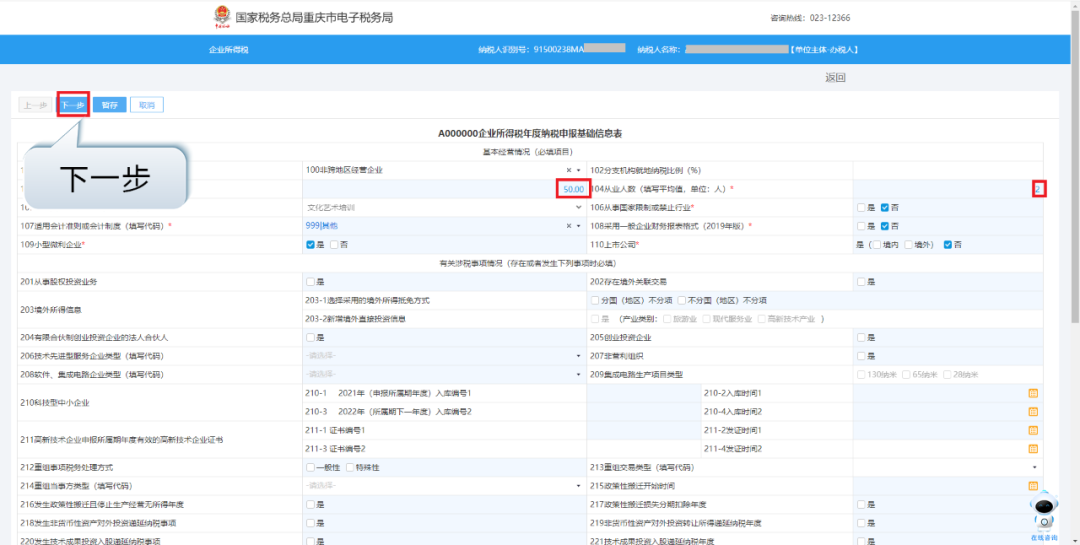The width and height of the screenshot is (1080, 545).
Task: Select 分国(地区)不分项 credit method
Action: click(x=595, y=300)
